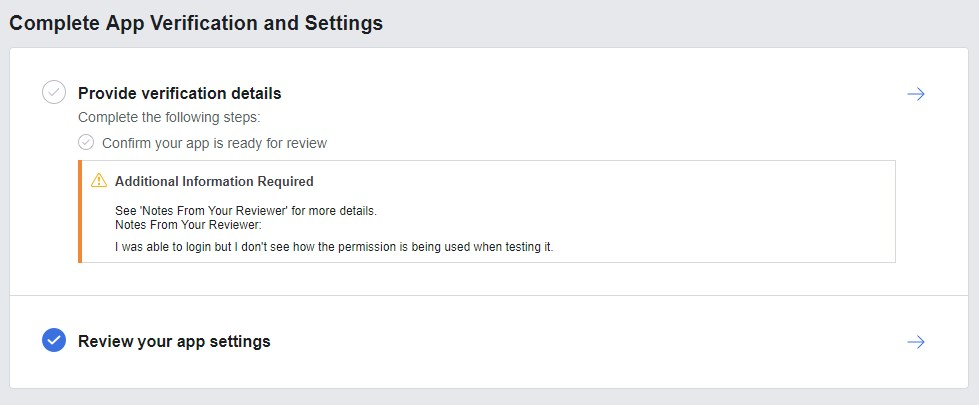Viewport: 979px width, 405px height.
Task: Click the Notes From Your Reviewer: label
Action: [188, 225]
